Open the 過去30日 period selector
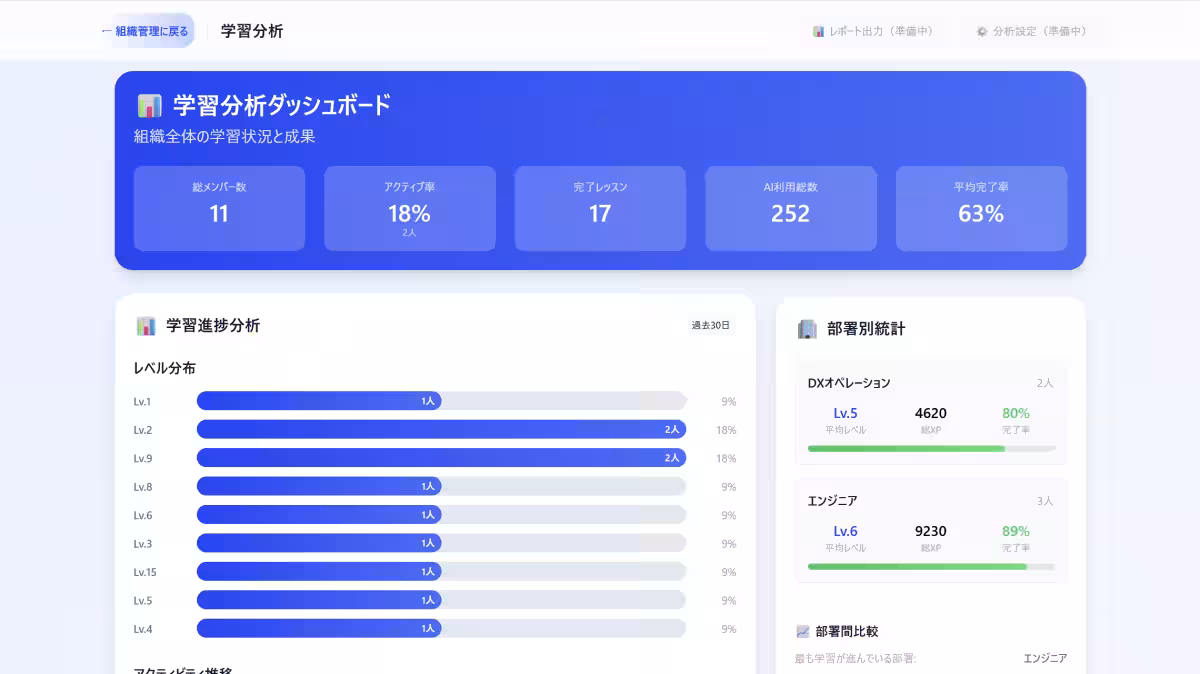Viewport: 1200px width, 674px height. (708, 325)
